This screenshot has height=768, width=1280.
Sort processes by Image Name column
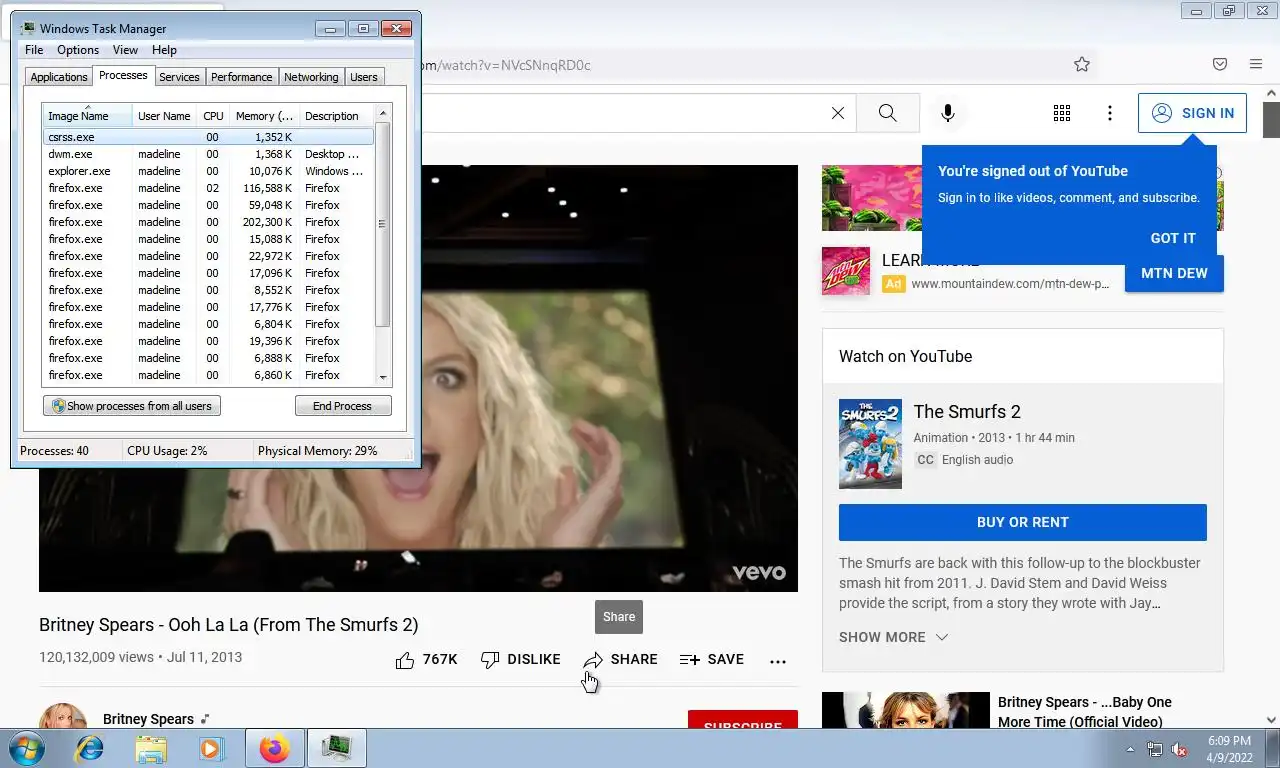87,116
